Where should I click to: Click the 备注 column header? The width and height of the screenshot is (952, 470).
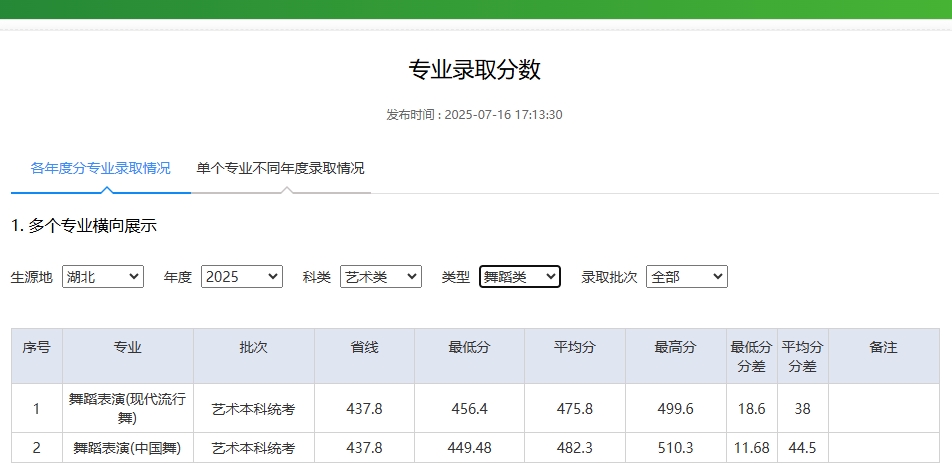click(x=883, y=348)
